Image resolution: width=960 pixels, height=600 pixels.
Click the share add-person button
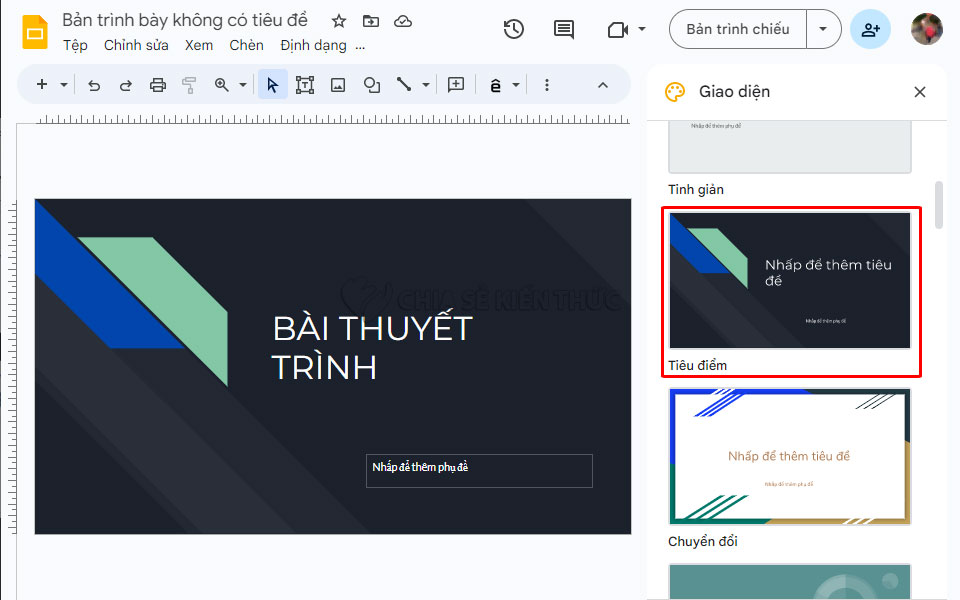(x=870, y=29)
